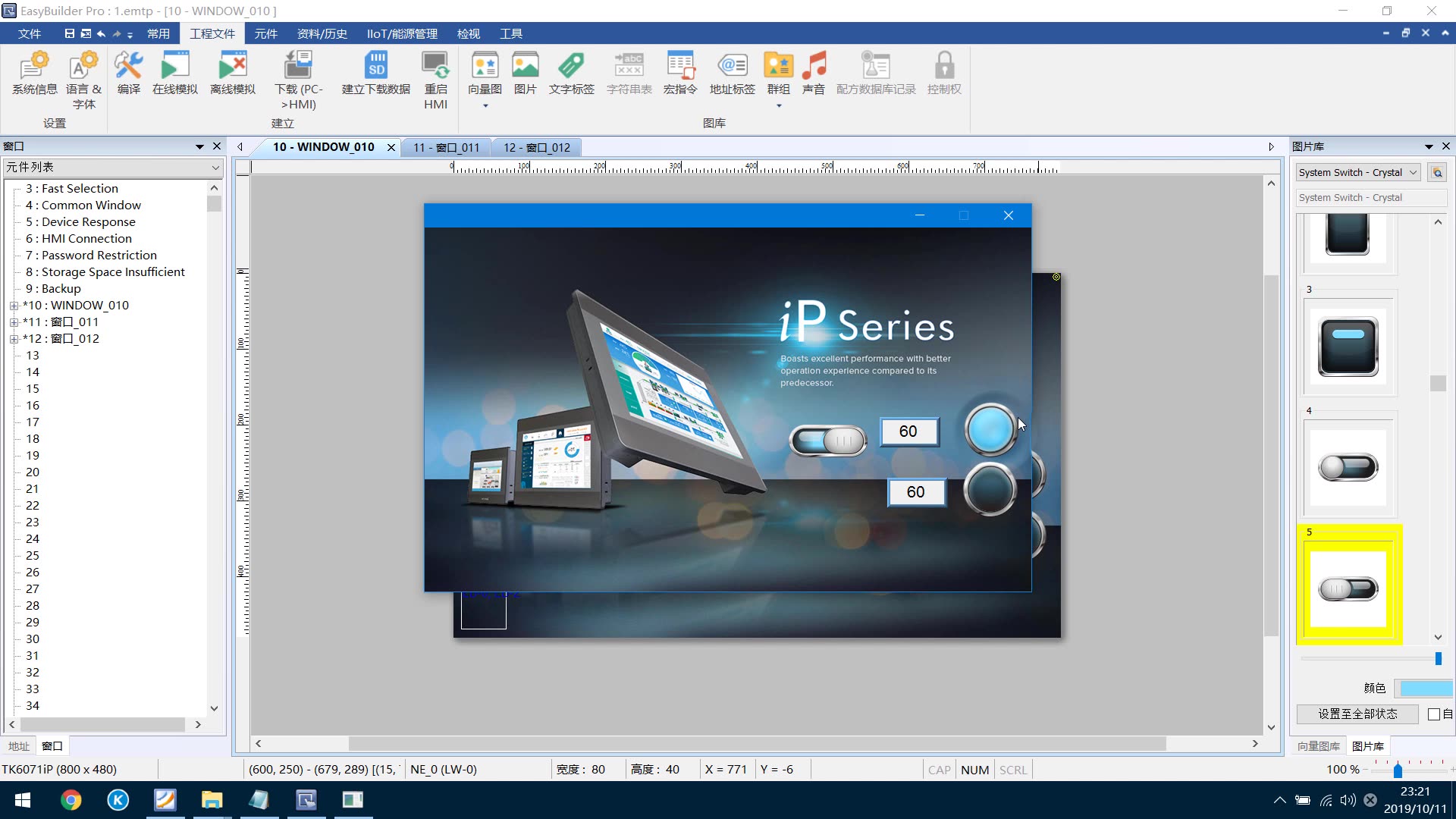Open the IIoT/Energy Management (IIoT/能源管理) menu tab

[x=402, y=33]
